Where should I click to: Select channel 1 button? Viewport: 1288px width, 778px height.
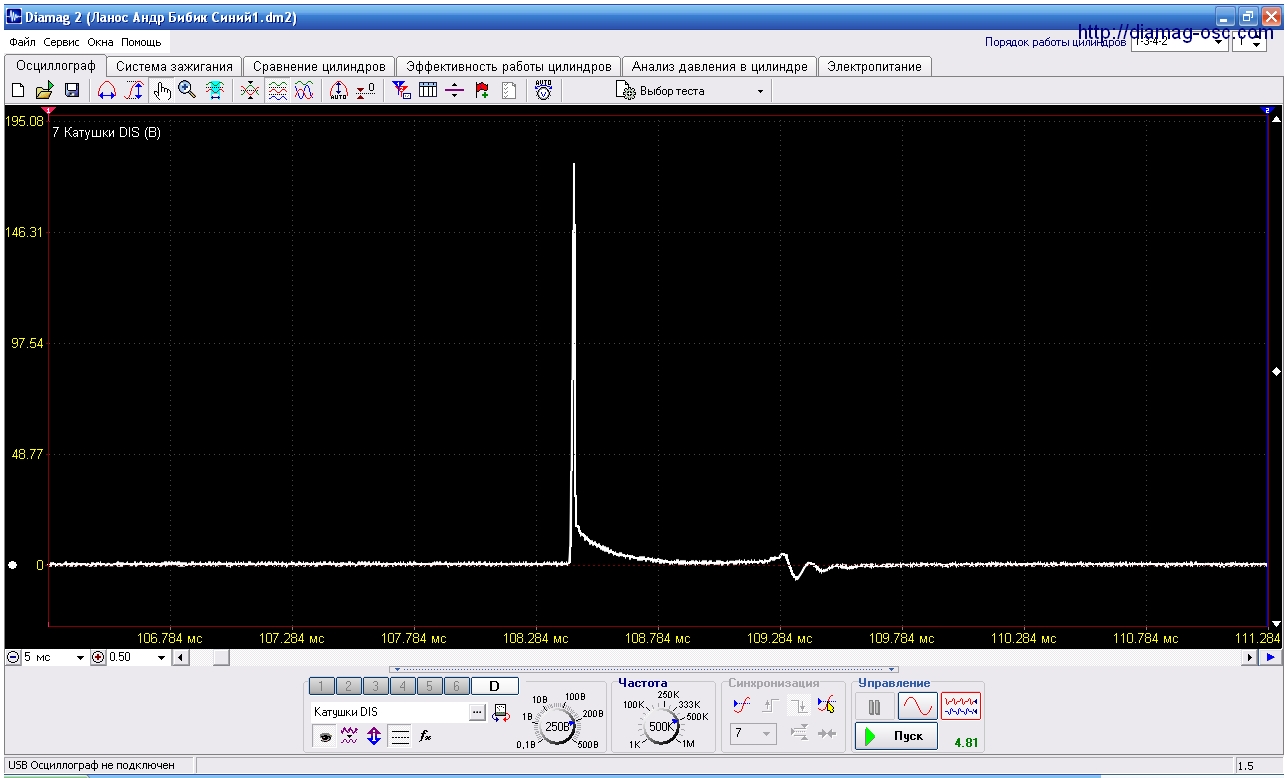321,686
